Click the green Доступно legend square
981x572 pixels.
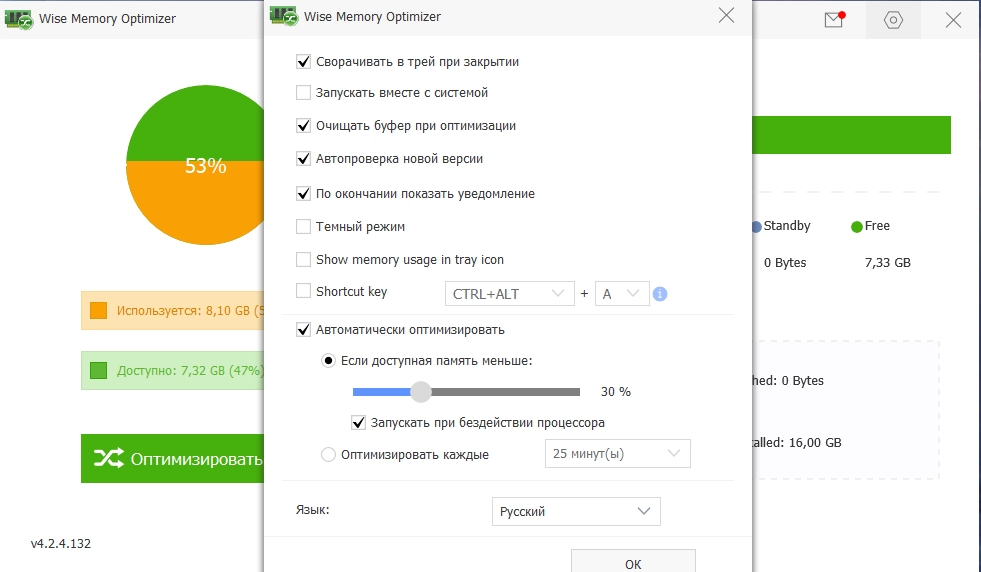pos(98,370)
